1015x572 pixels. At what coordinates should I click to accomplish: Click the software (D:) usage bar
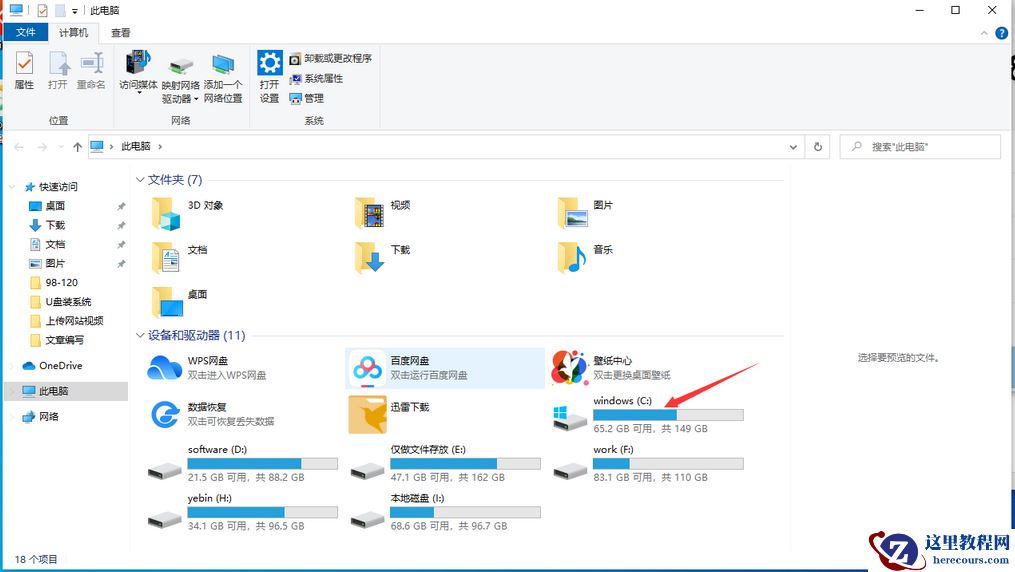(262, 463)
